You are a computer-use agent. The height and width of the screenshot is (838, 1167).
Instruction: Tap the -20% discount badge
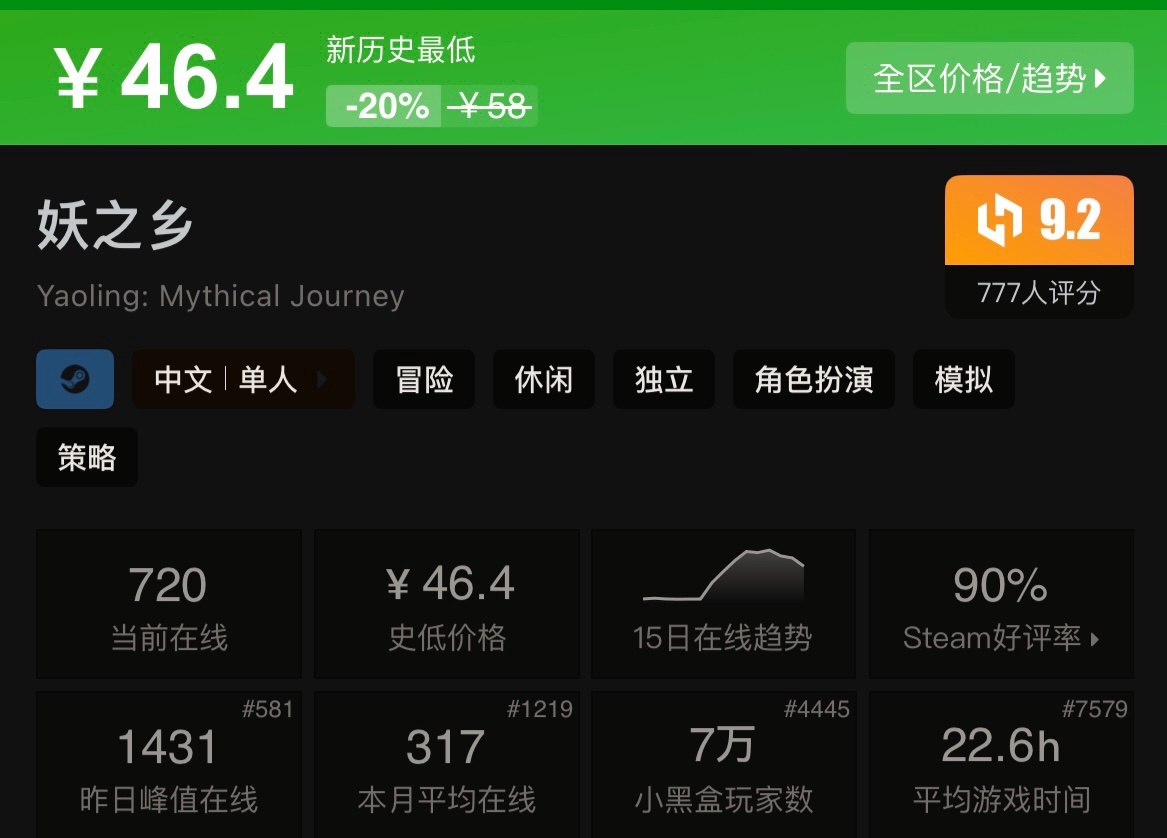pyautogui.click(x=384, y=106)
